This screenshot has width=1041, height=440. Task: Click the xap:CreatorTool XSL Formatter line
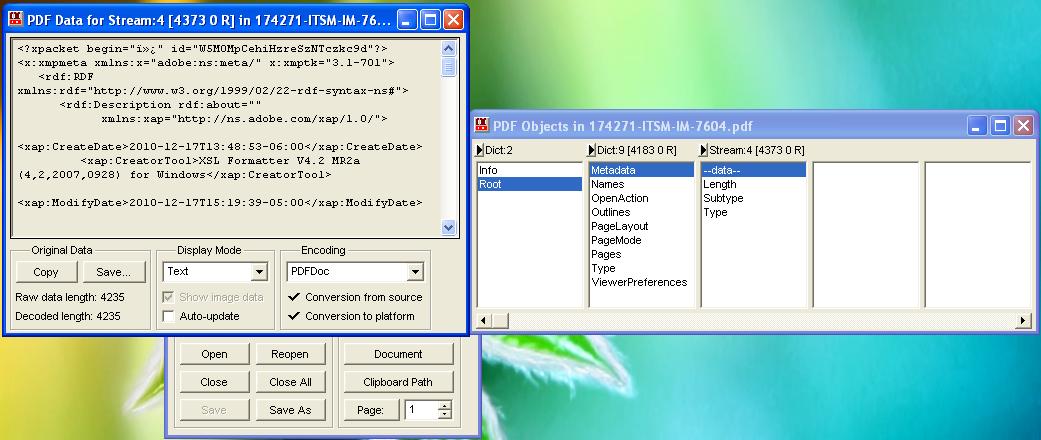pyautogui.click(x=220, y=161)
